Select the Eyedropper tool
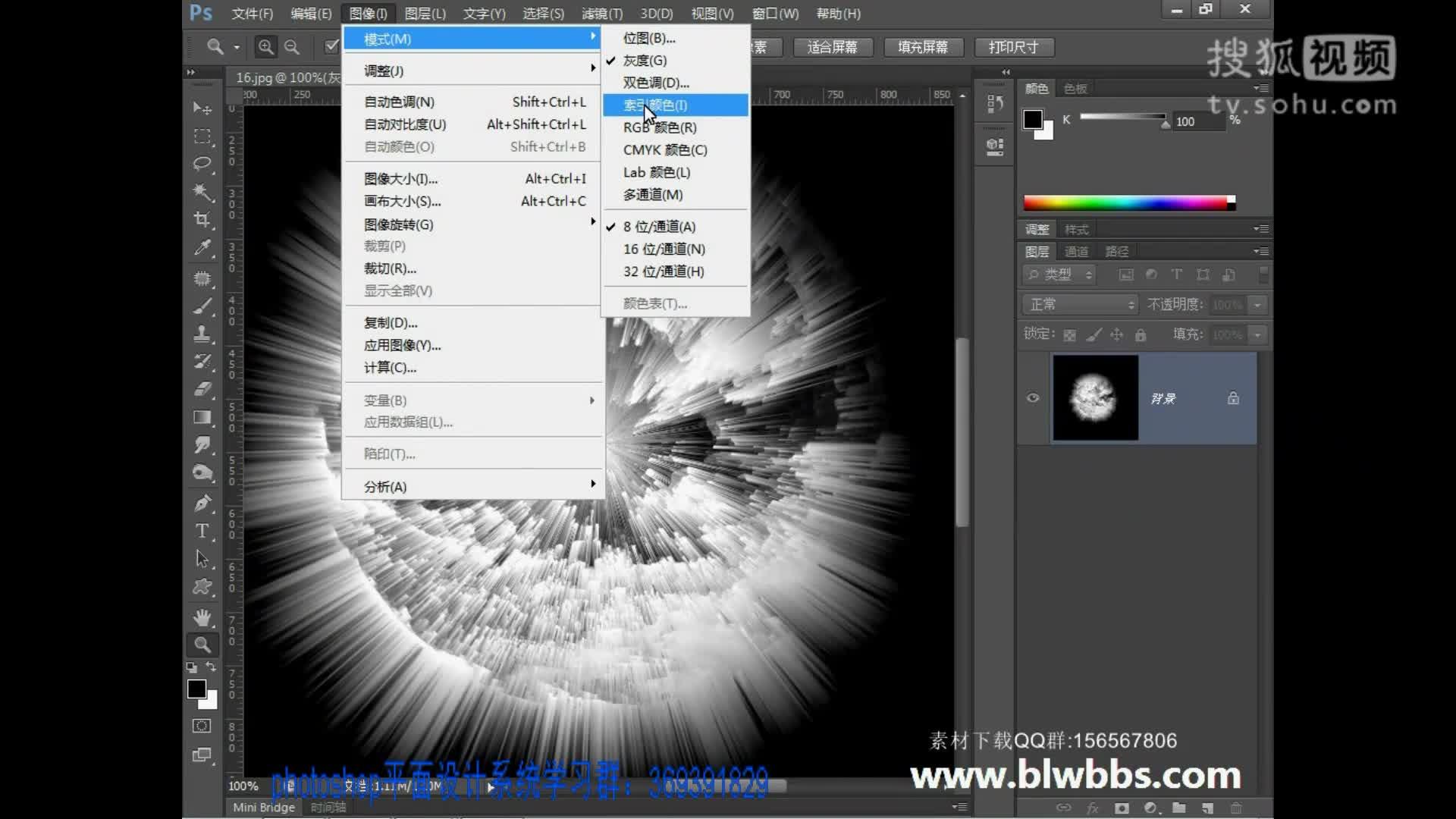This screenshot has height=819, width=1456. pyautogui.click(x=202, y=248)
